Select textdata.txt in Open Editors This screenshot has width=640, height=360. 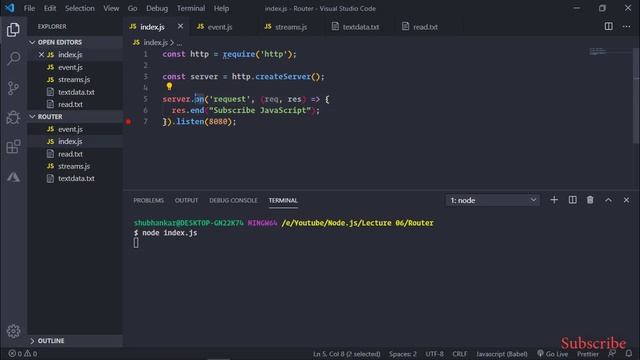75,92
